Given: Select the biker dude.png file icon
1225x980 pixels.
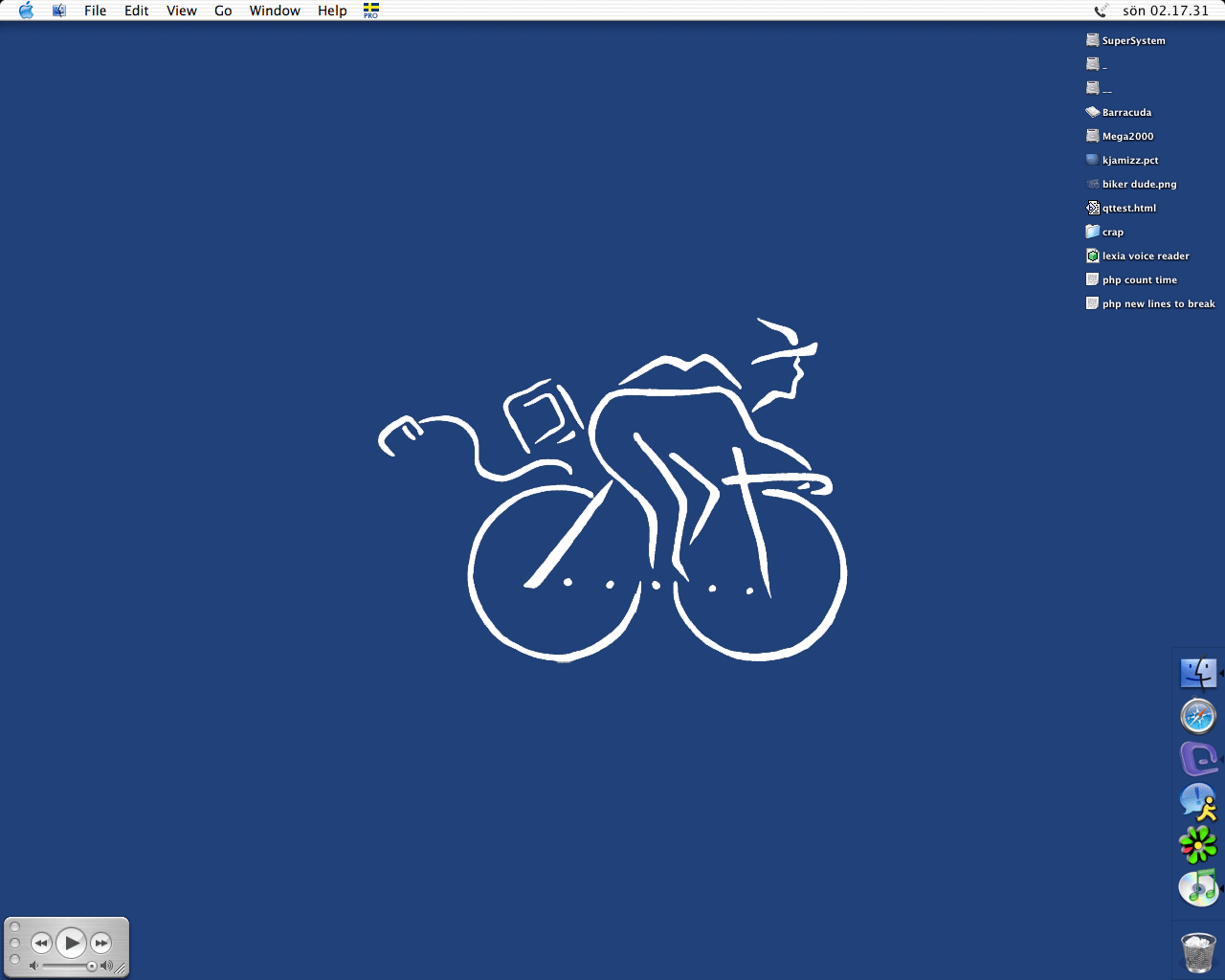Looking at the screenshot, I should coord(1092,184).
